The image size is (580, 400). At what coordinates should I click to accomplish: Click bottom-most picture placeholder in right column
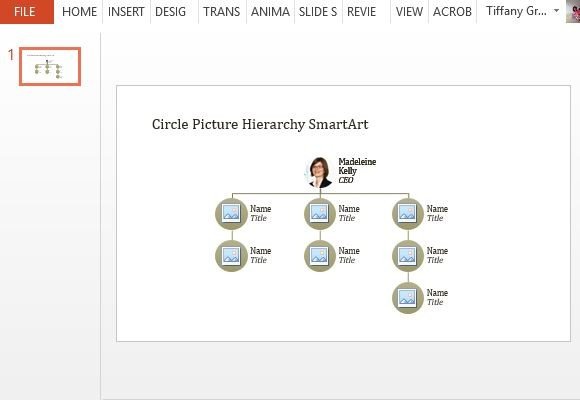point(408,298)
